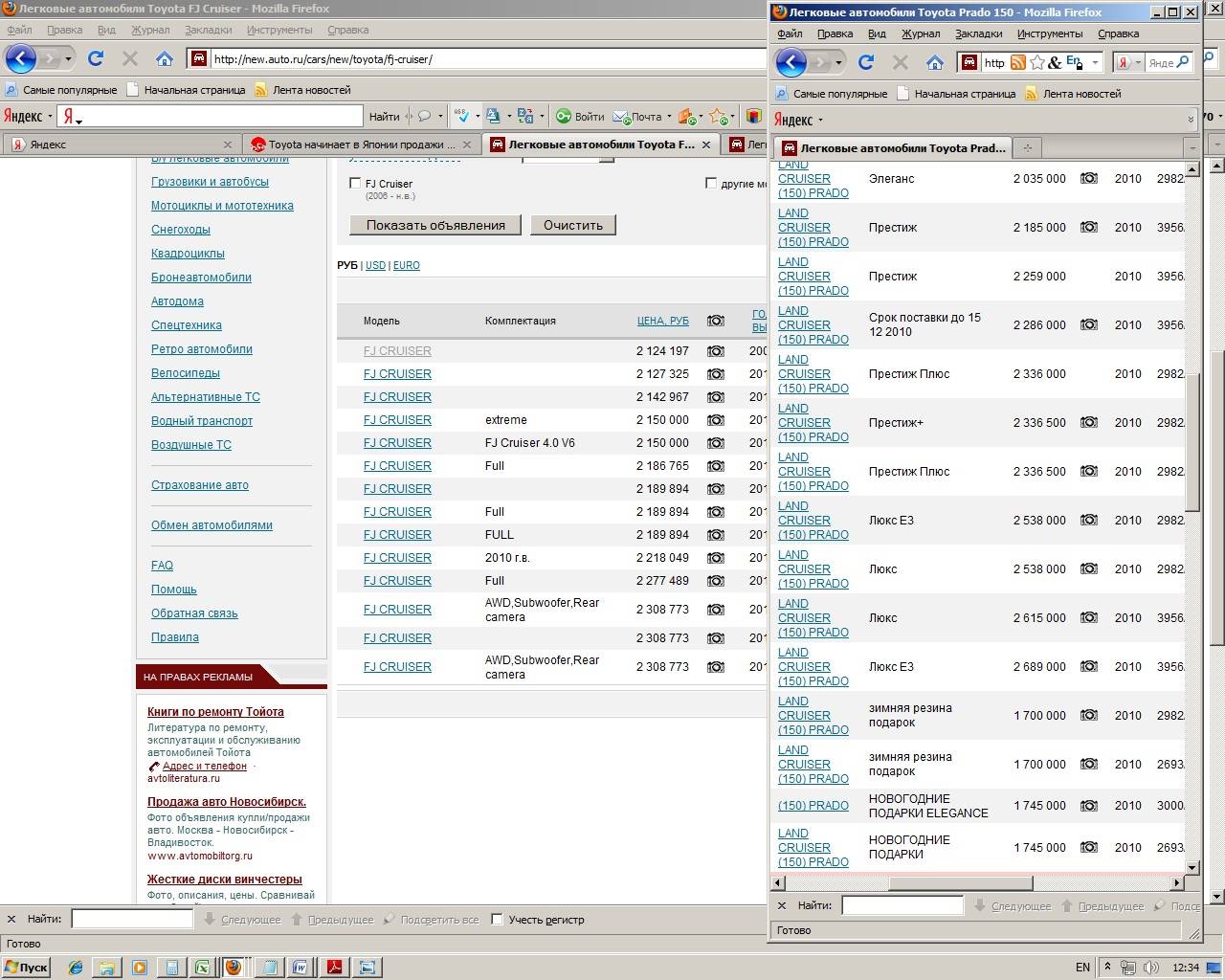Open 'Книги по ремонту Тойота' ad link
The width and height of the screenshot is (1225, 980).
pyautogui.click(x=215, y=712)
